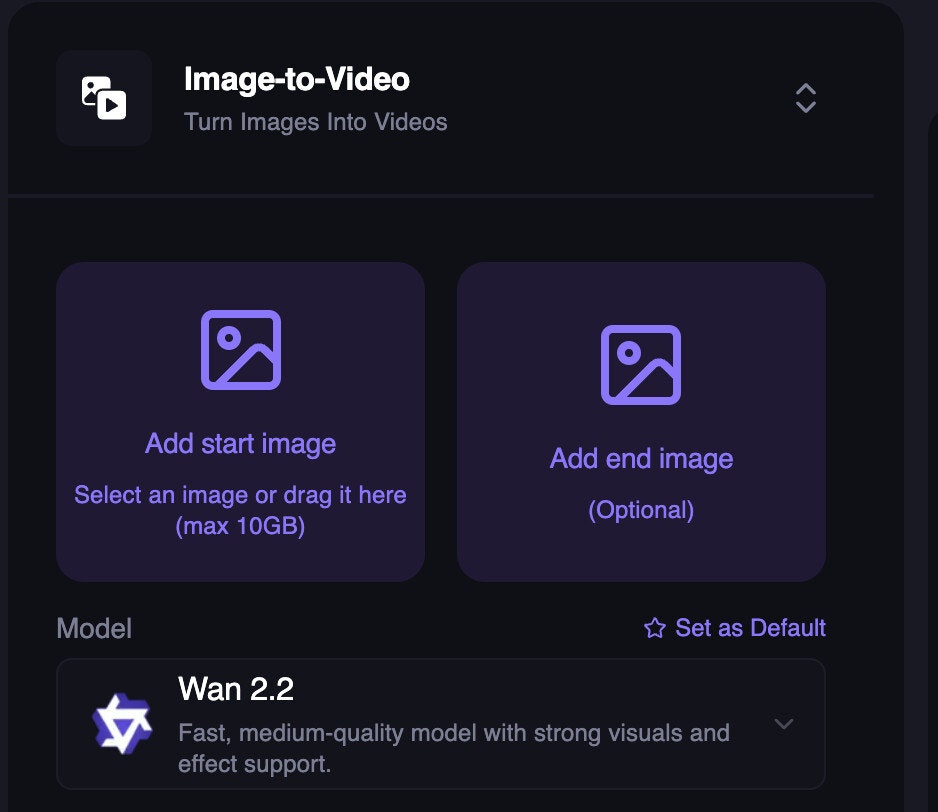938x812 pixels.
Task: Click the Add end image label
Action: click(x=641, y=457)
